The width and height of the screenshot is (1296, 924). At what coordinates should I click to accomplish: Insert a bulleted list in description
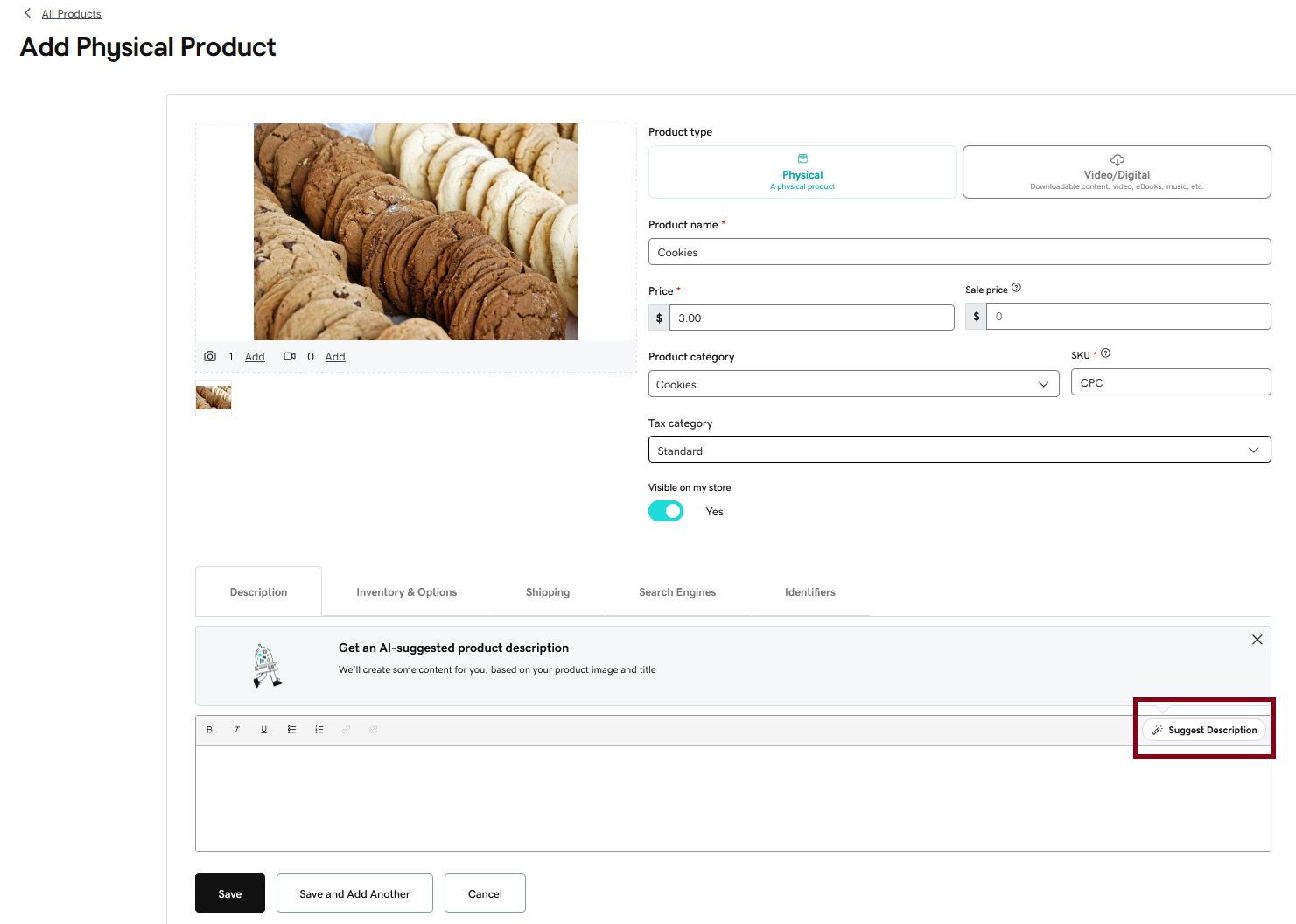(x=291, y=730)
